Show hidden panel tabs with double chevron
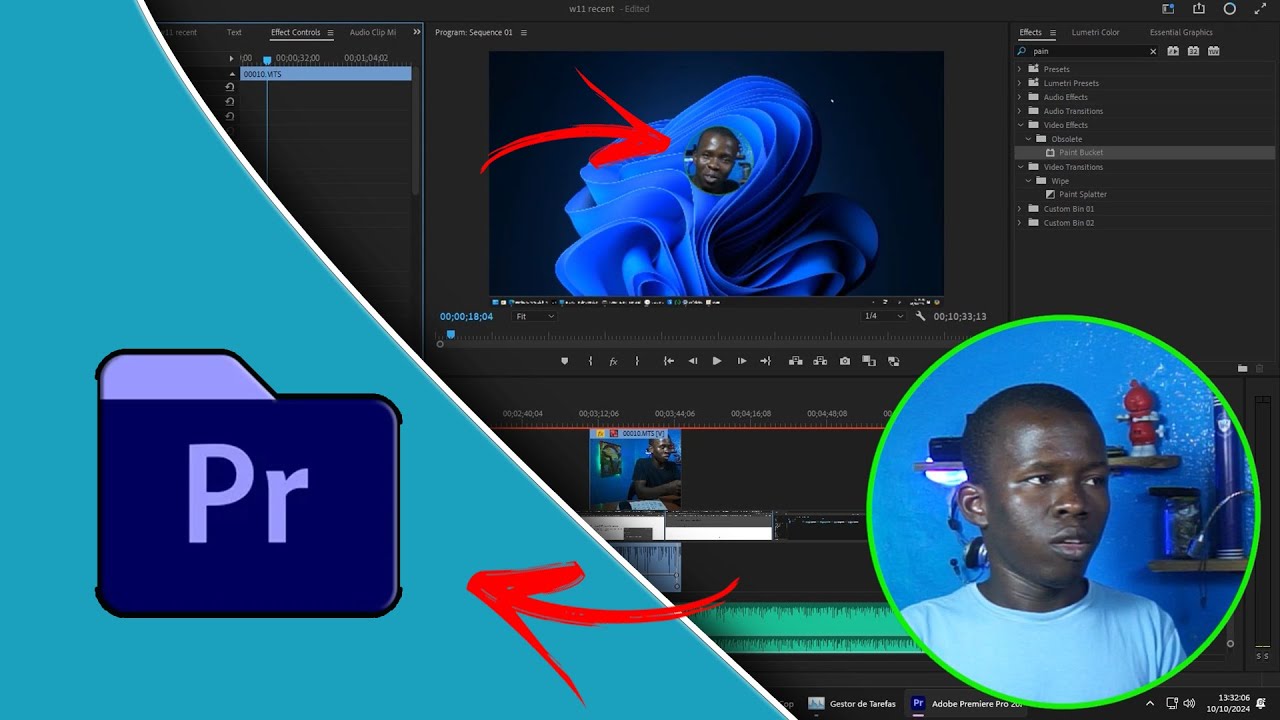 [417, 32]
